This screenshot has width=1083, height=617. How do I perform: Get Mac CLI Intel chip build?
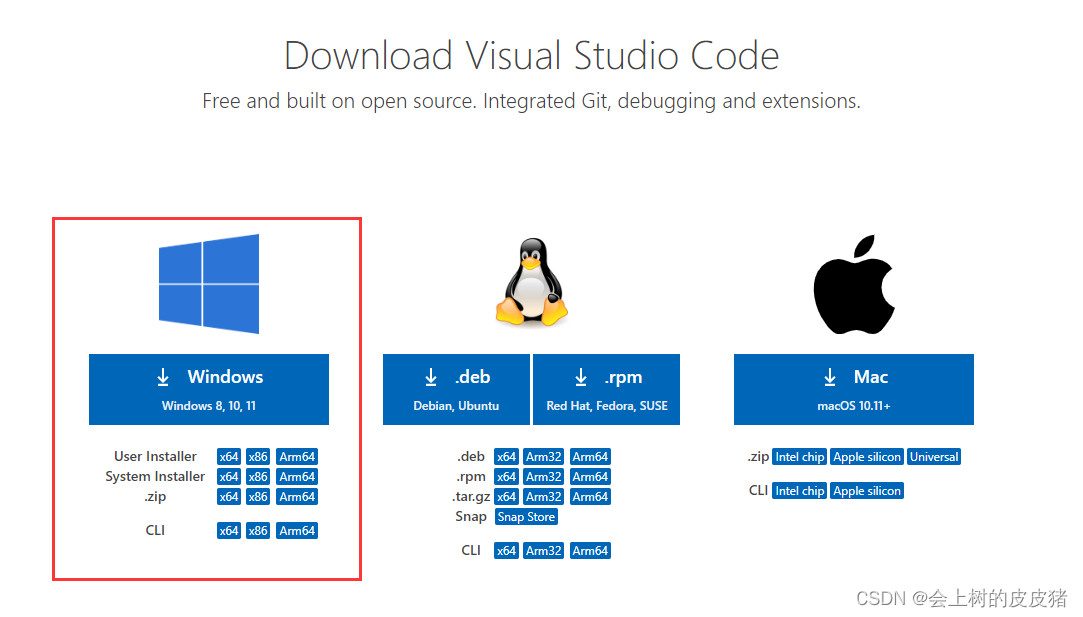point(800,491)
